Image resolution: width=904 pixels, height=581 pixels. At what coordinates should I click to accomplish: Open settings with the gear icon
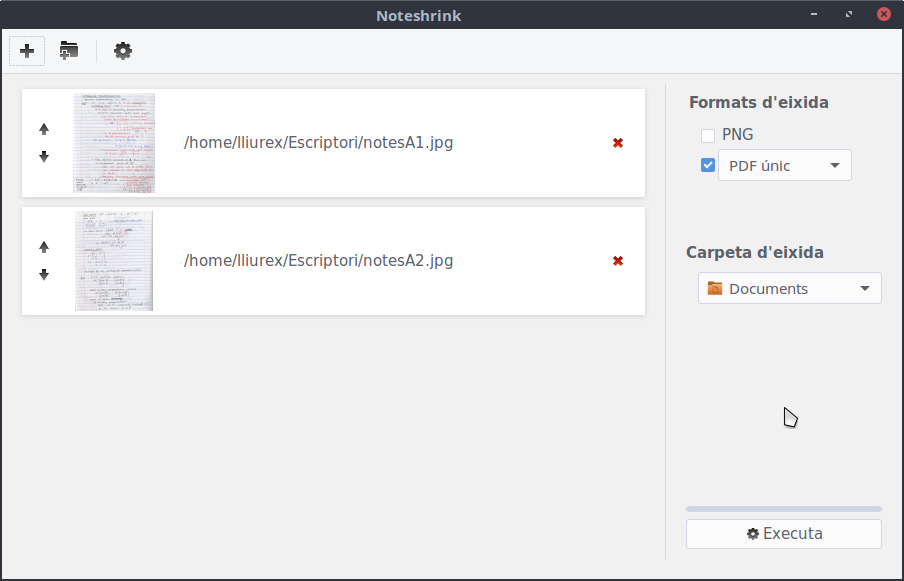123,51
